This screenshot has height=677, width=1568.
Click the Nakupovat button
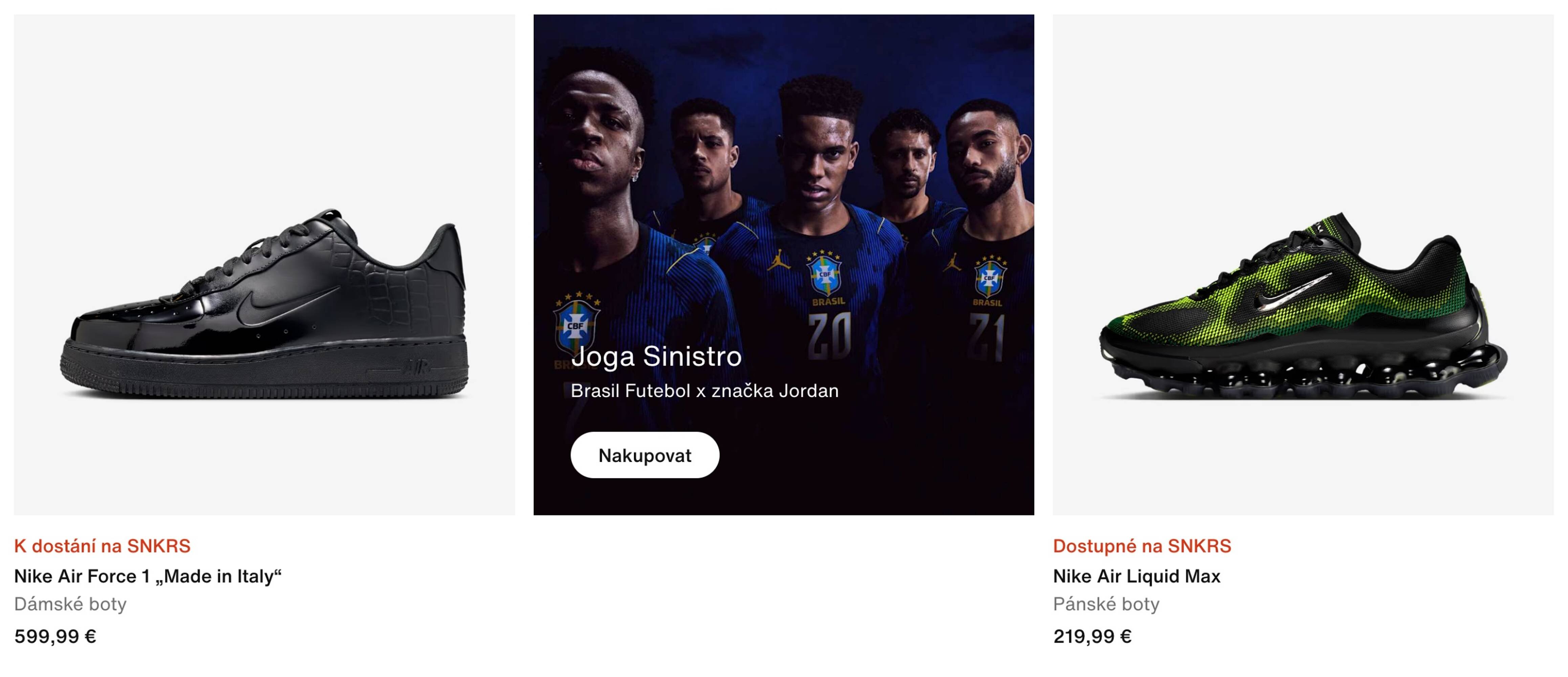pyautogui.click(x=645, y=455)
